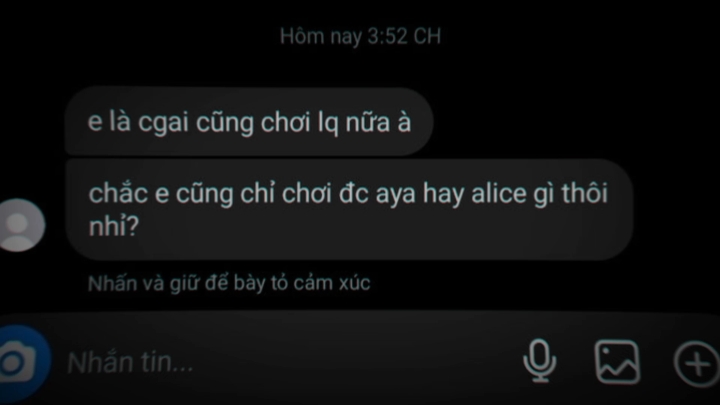Click "nhỉ?" on the message's second line
Viewport: 720px width, 405px height.
[x=113, y=226]
